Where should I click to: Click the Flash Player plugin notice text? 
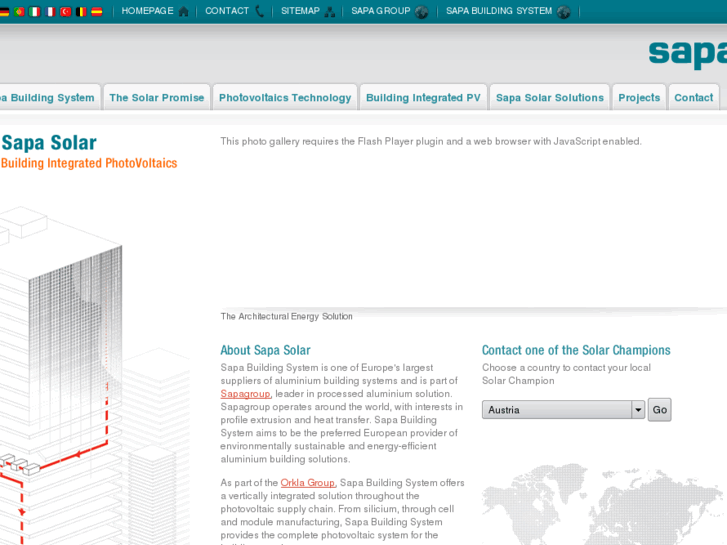click(431, 141)
